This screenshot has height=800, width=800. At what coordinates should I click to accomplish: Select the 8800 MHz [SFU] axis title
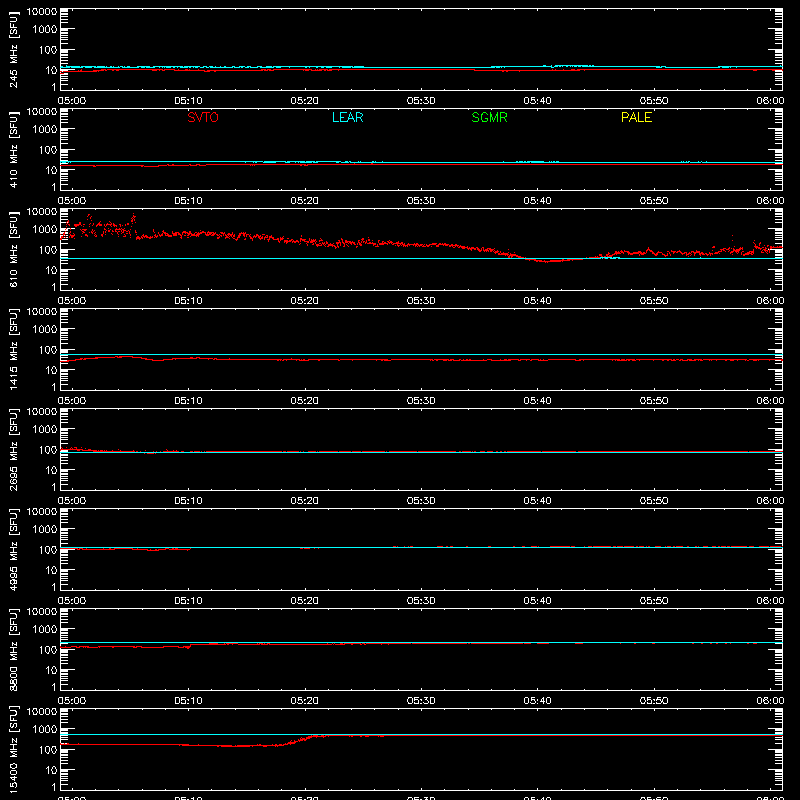tap(13, 649)
